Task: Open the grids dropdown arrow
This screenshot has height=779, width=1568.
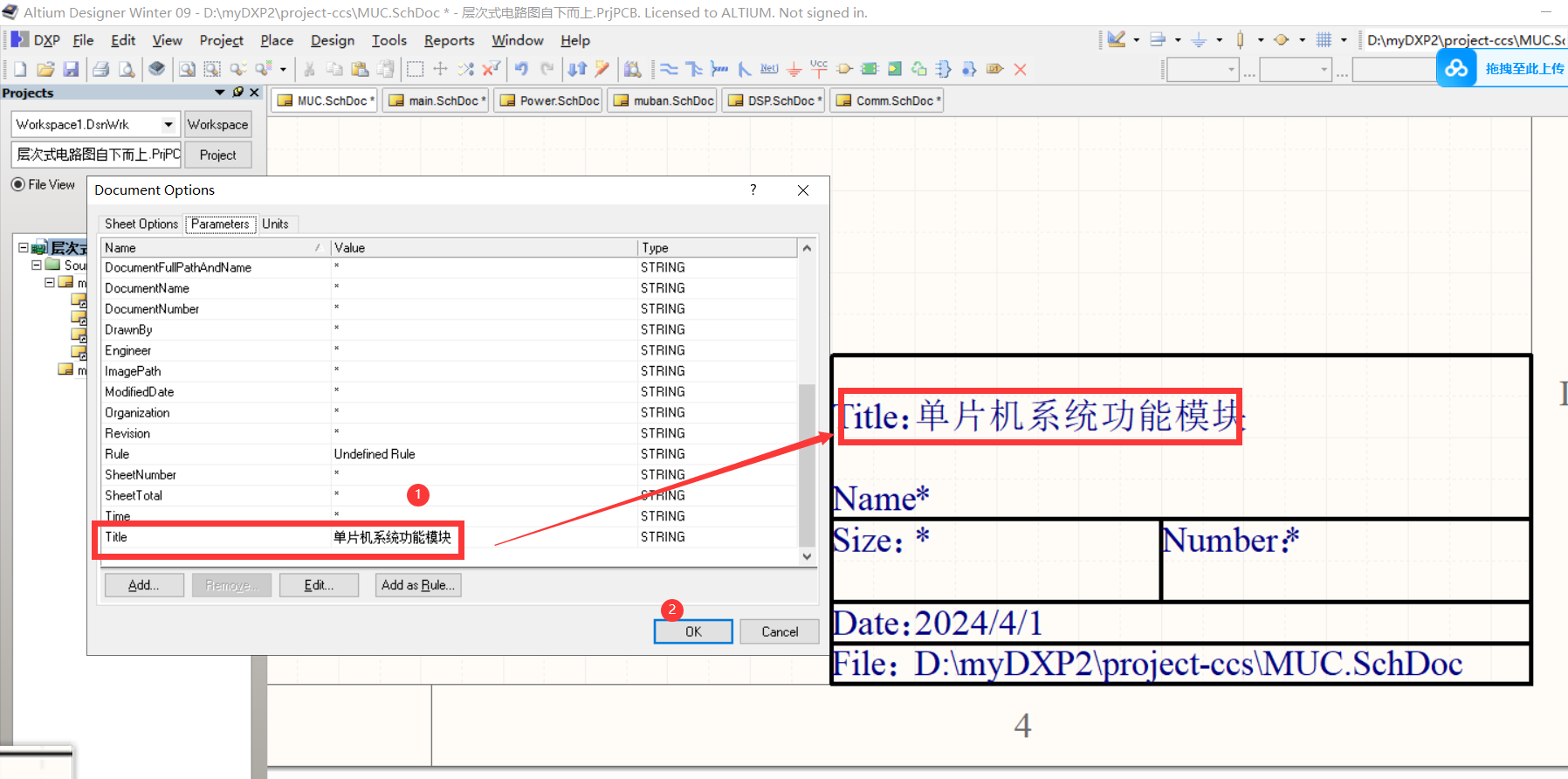Action: tap(1344, 40)
